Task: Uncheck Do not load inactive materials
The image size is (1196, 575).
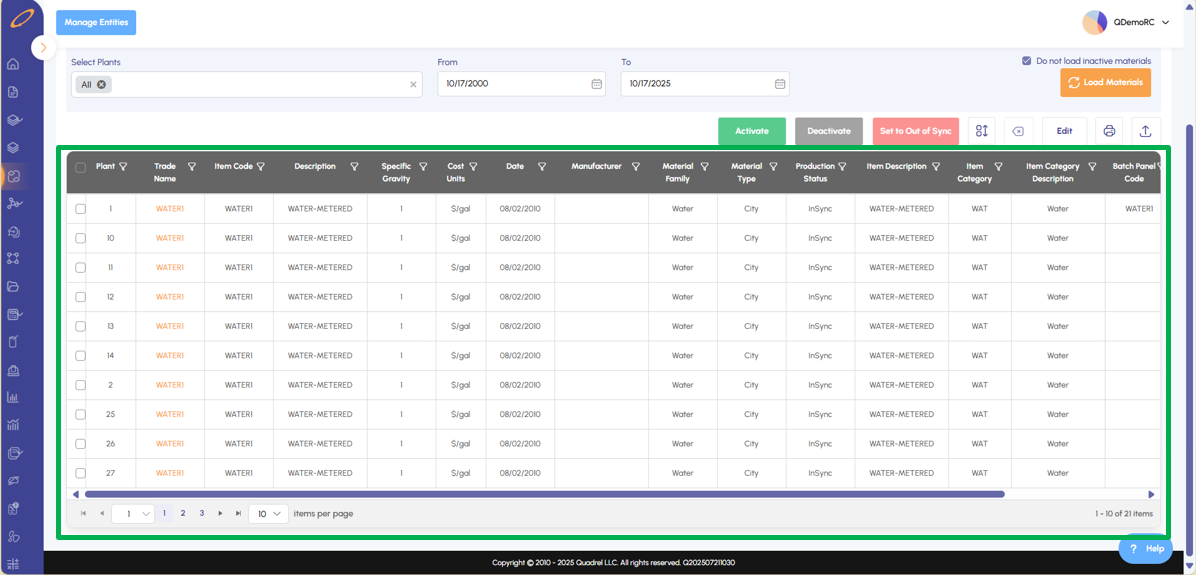Action: (x=1026, y=61)
